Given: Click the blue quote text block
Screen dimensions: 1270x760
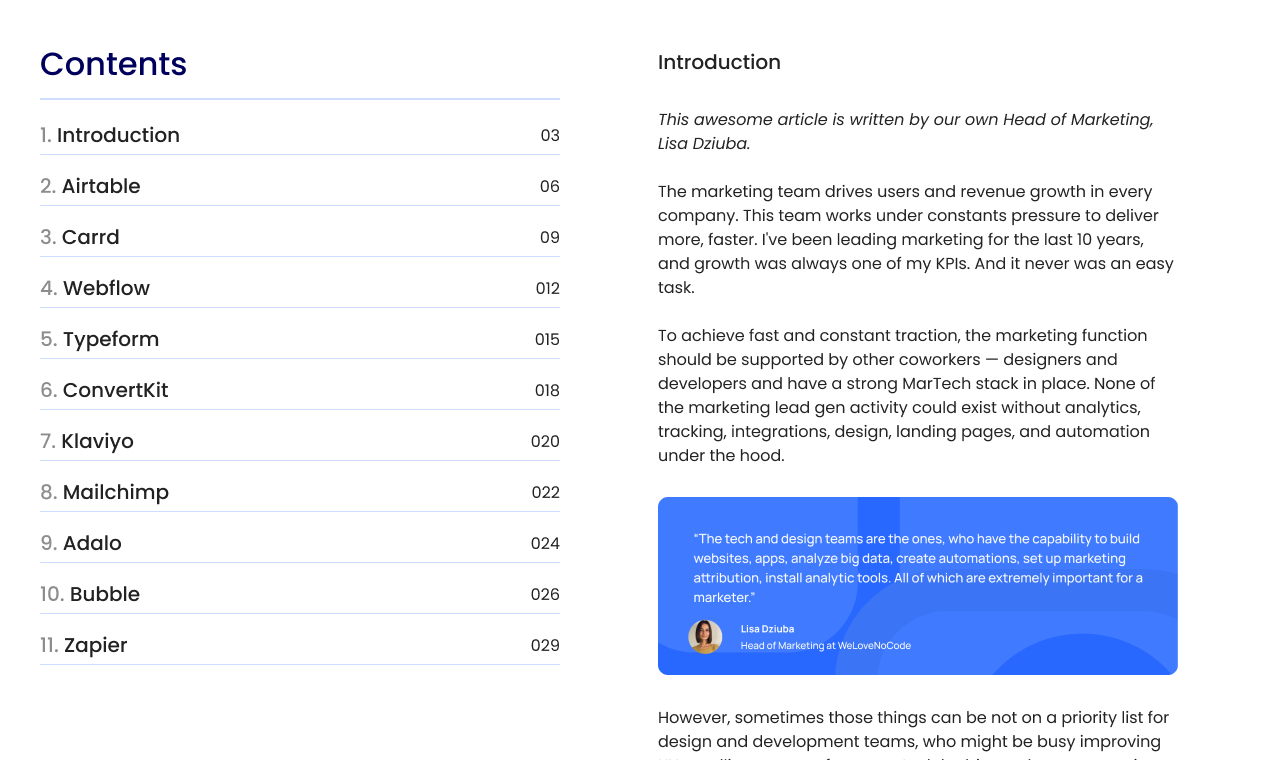Looking at the screenshot, I should point(918,568).
